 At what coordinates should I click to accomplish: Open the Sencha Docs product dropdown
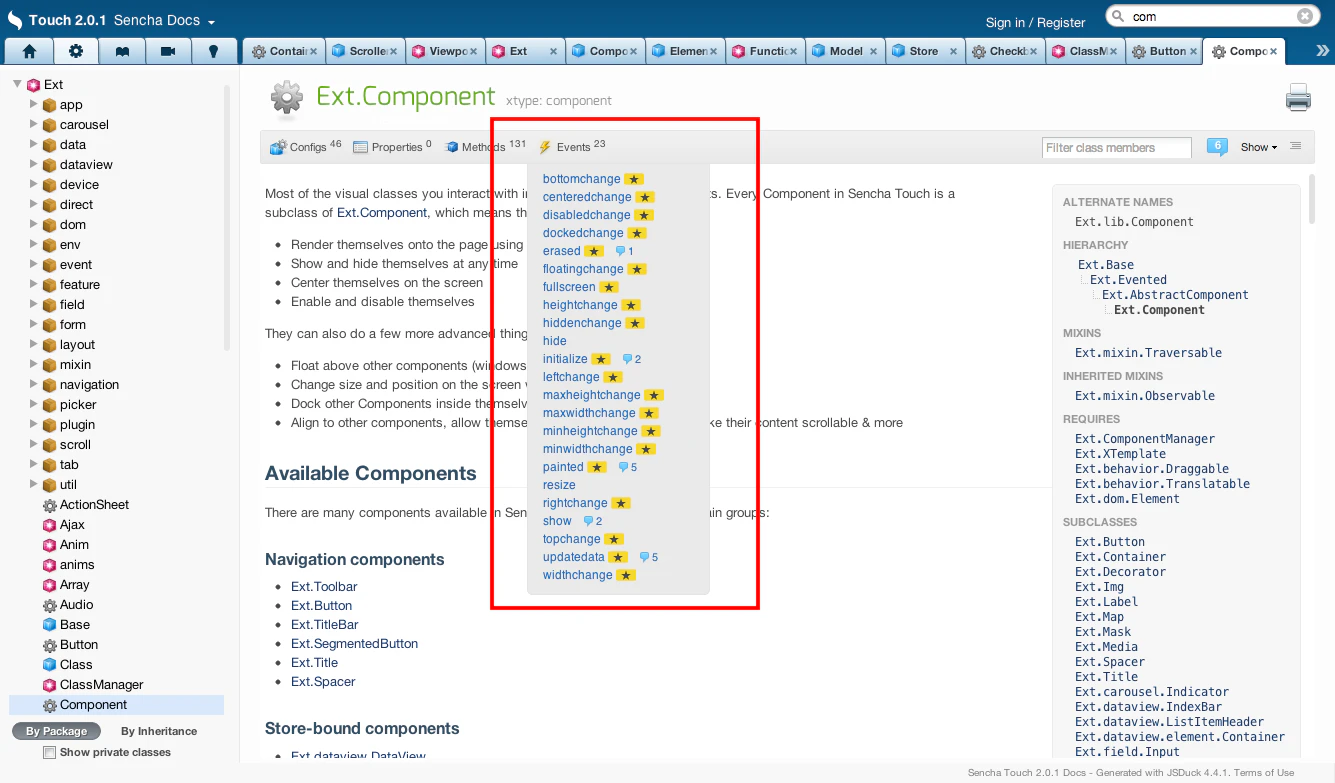pos(164,20)
